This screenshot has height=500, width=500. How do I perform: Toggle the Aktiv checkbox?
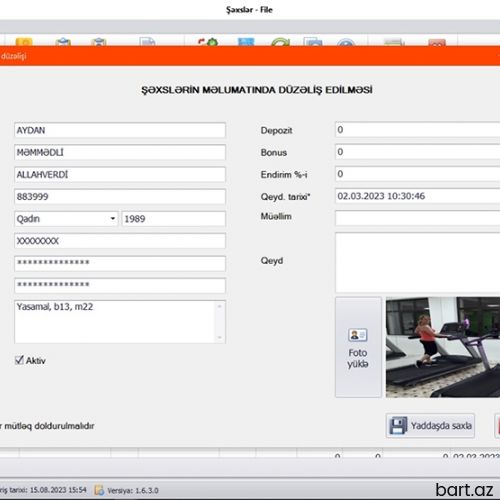coord(19,360)
